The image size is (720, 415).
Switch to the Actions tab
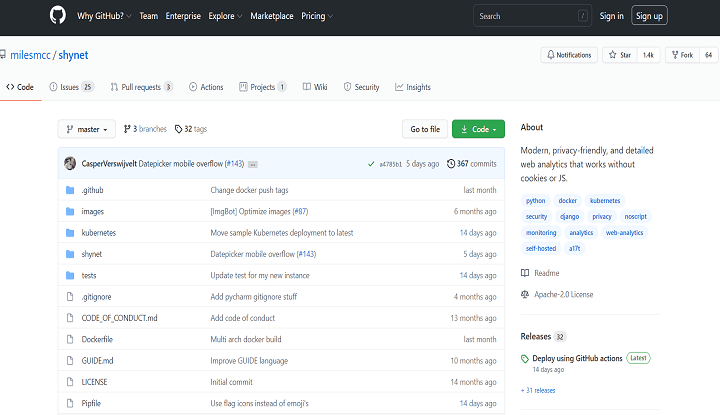coord(206,87)
